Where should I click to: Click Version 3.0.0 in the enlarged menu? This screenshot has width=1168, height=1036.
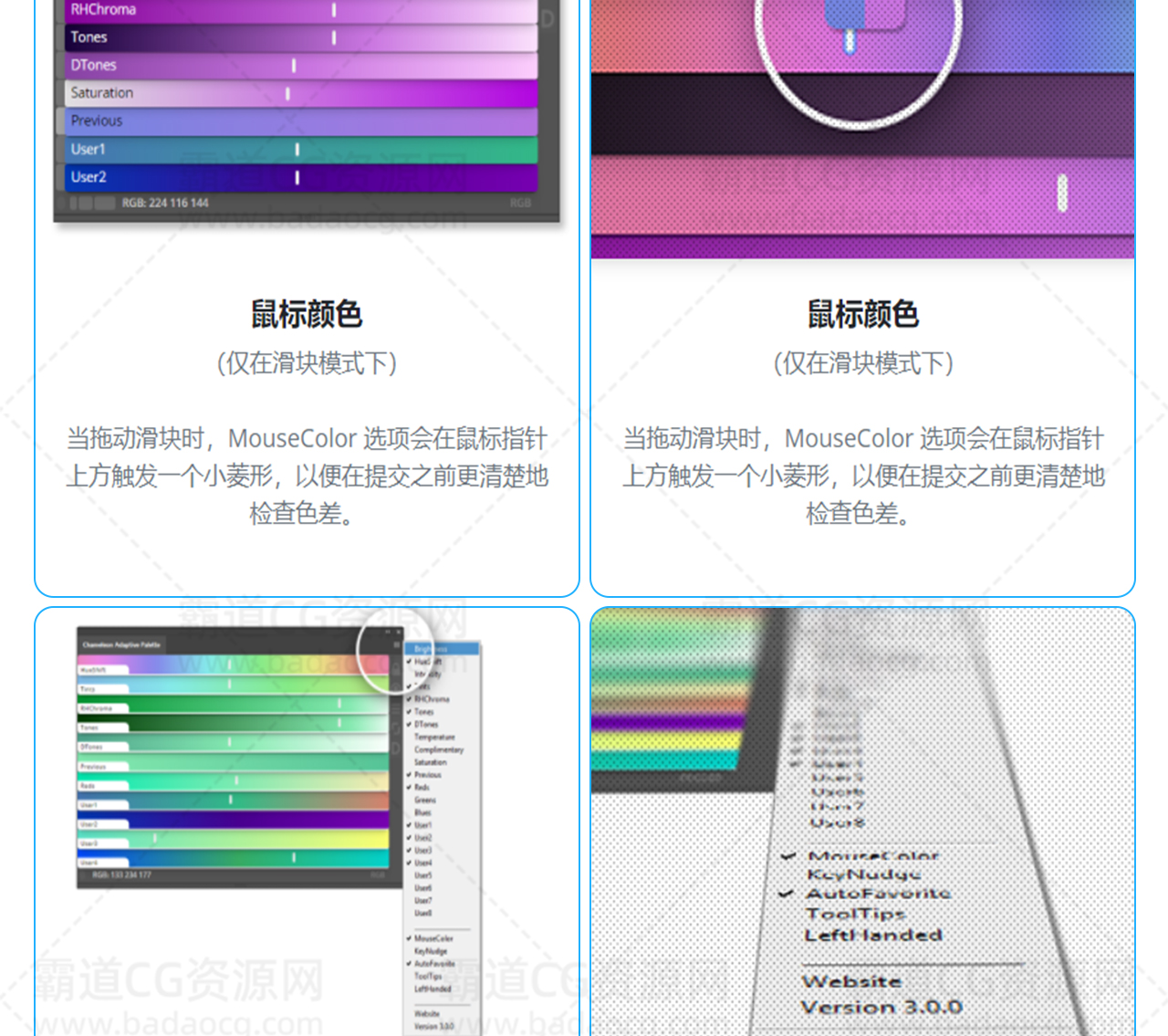pyautogui.click(x=881, y=1007)
